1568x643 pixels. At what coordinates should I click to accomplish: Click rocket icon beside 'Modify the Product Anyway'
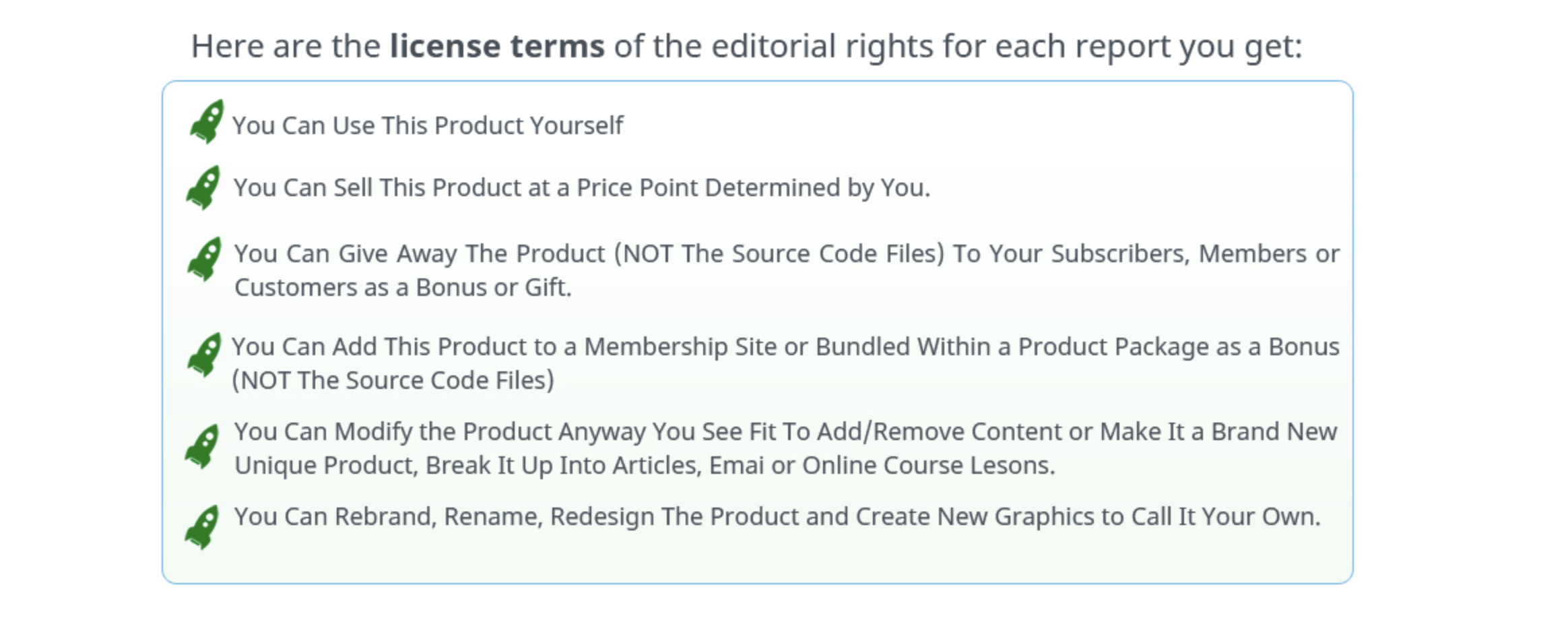click(202, 446)
